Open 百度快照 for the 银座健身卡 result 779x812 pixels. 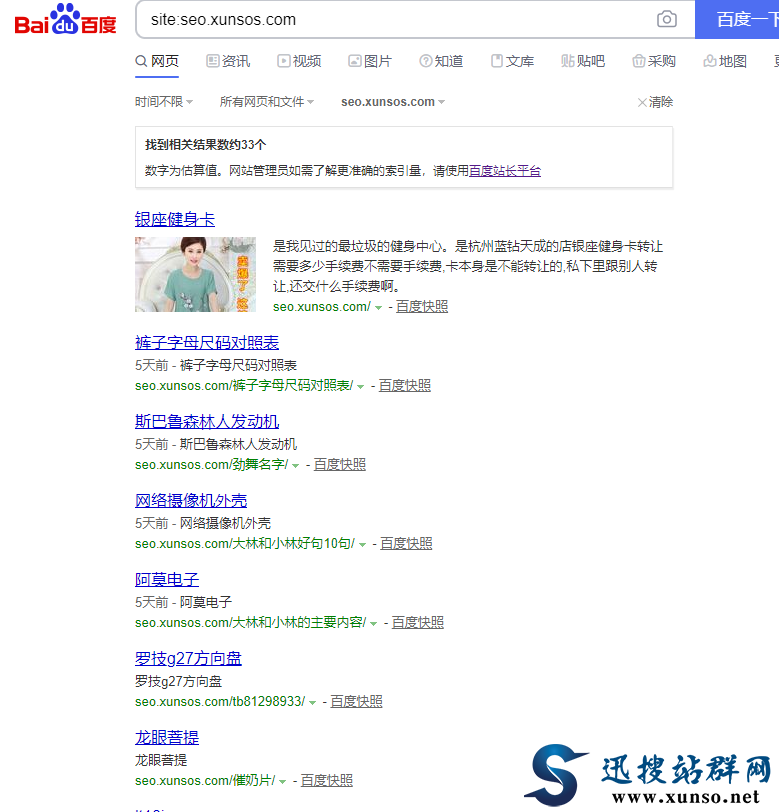click(422, 307)
